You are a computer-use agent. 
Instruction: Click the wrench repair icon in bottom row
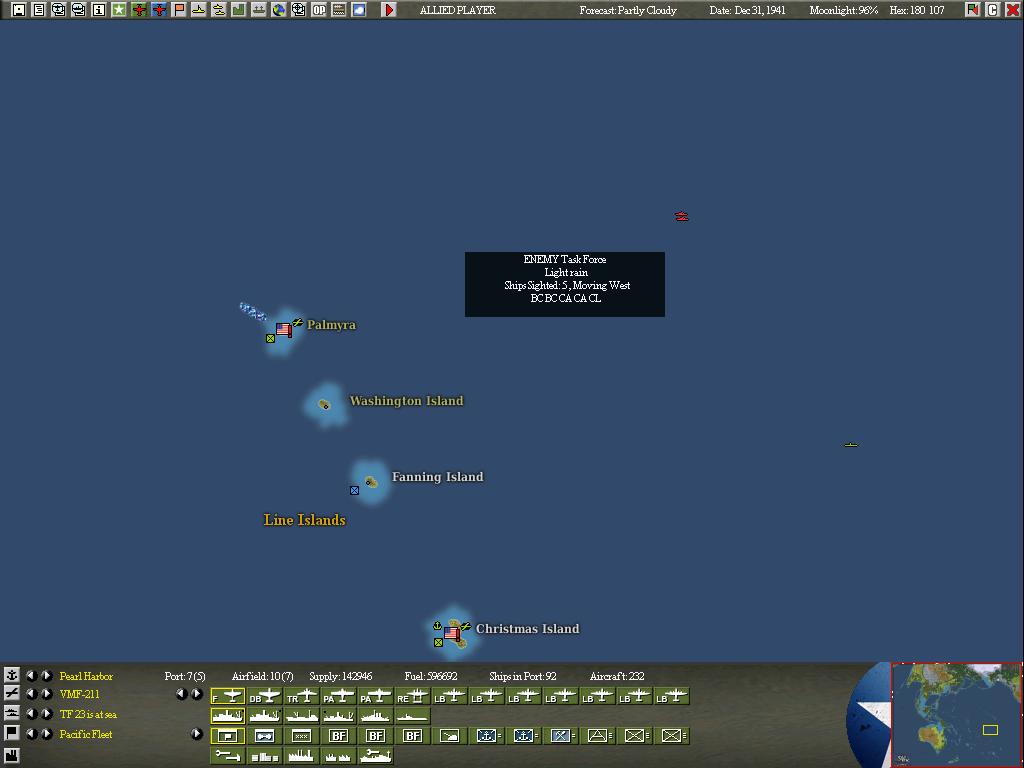228,756
